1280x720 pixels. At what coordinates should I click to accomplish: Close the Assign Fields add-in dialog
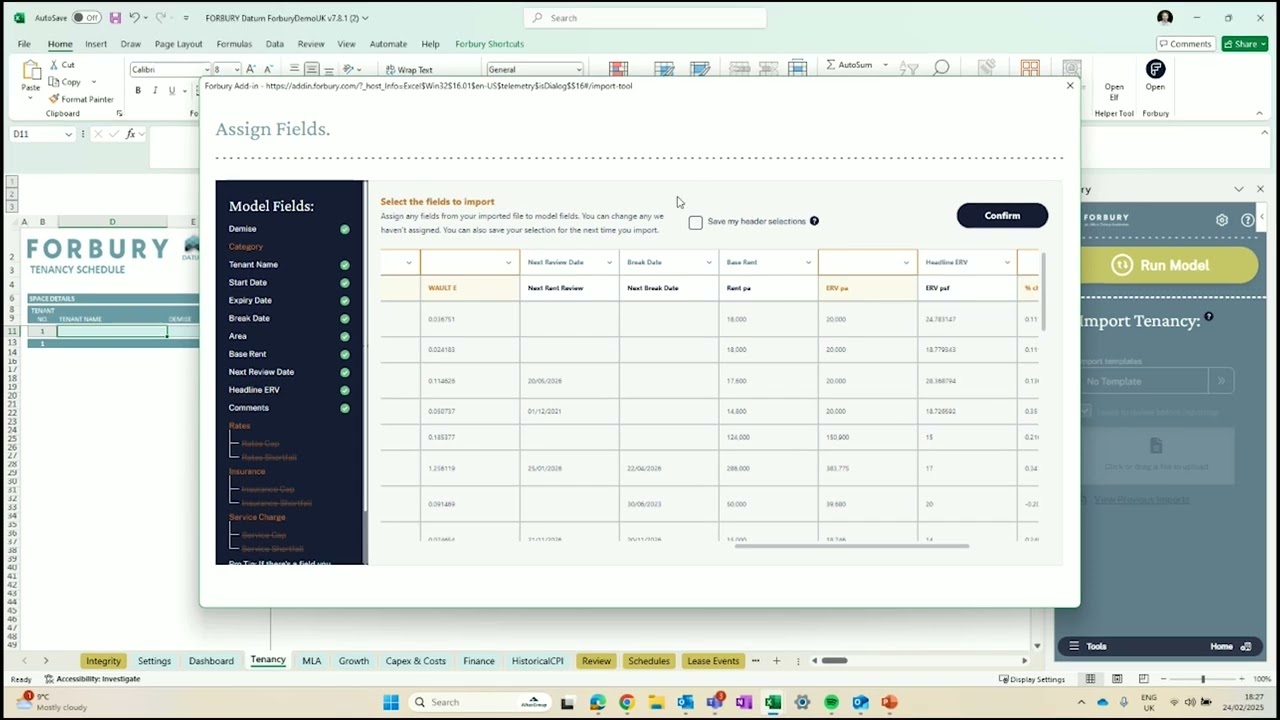click(1070, 86)
